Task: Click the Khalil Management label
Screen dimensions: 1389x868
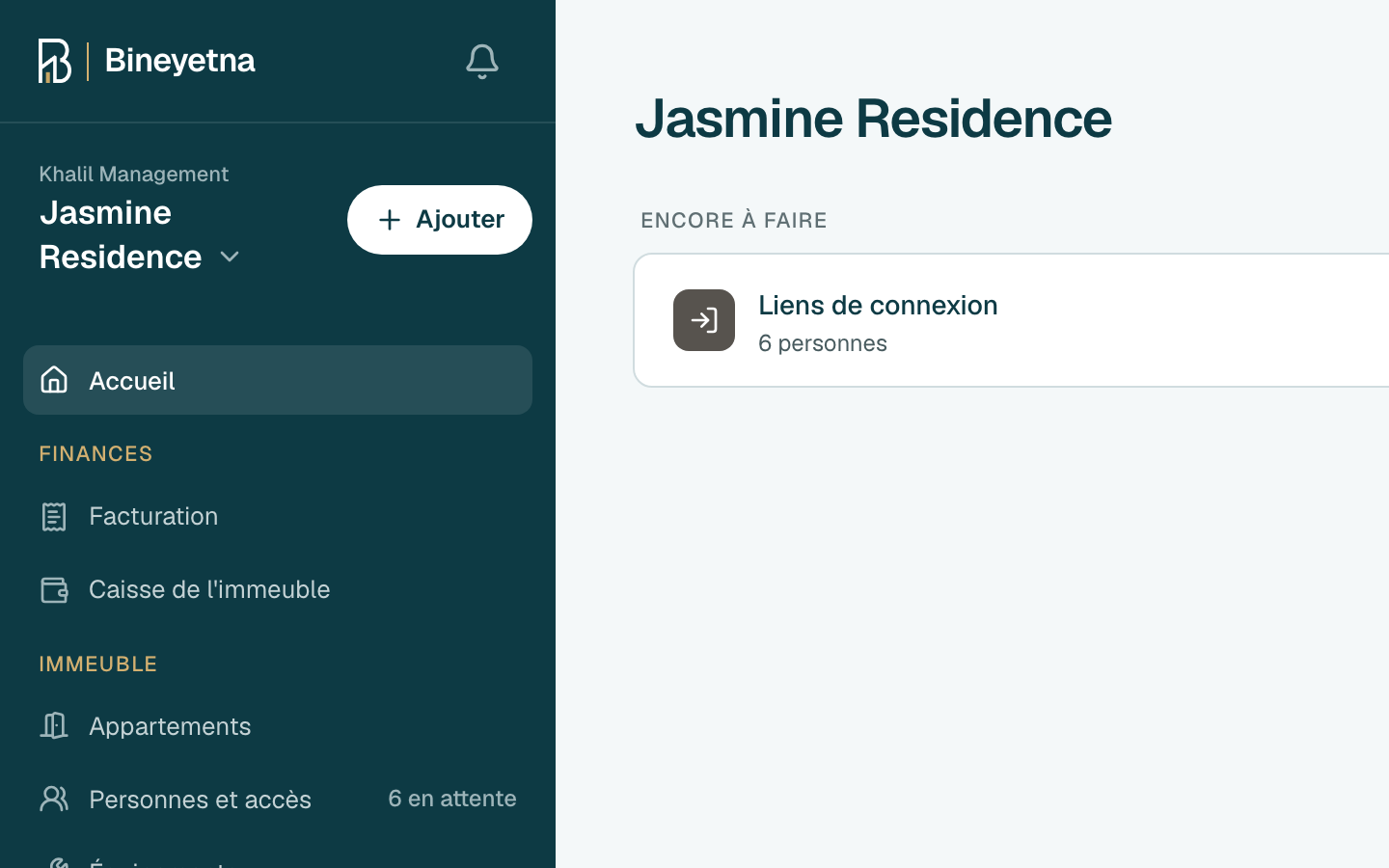Action: click(x=134, y=174)
